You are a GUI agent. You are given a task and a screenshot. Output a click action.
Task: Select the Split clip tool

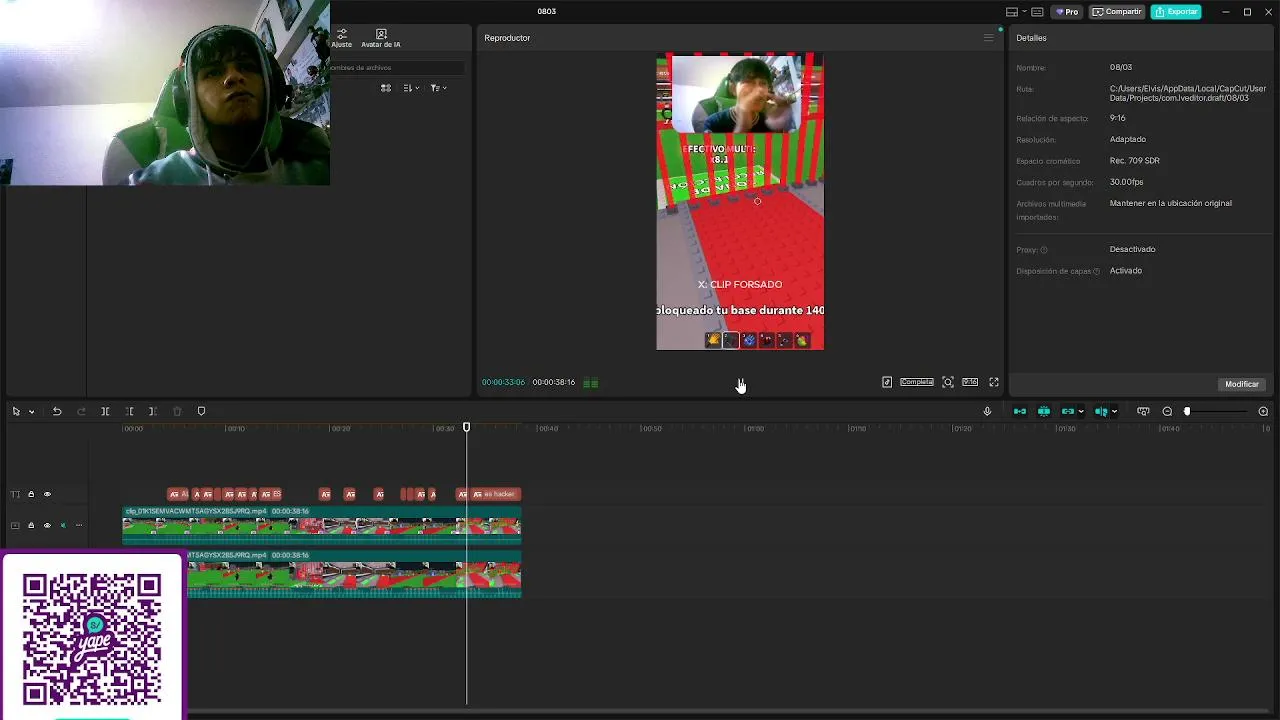click(105, 411)
